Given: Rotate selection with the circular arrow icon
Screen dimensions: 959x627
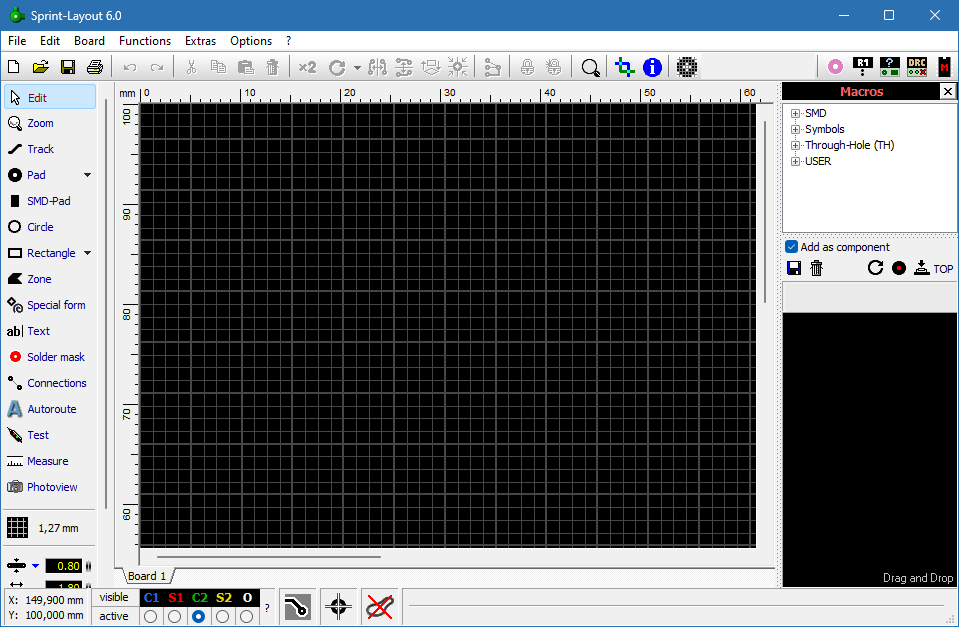Looking at the screenshot, I should [337, 67].
